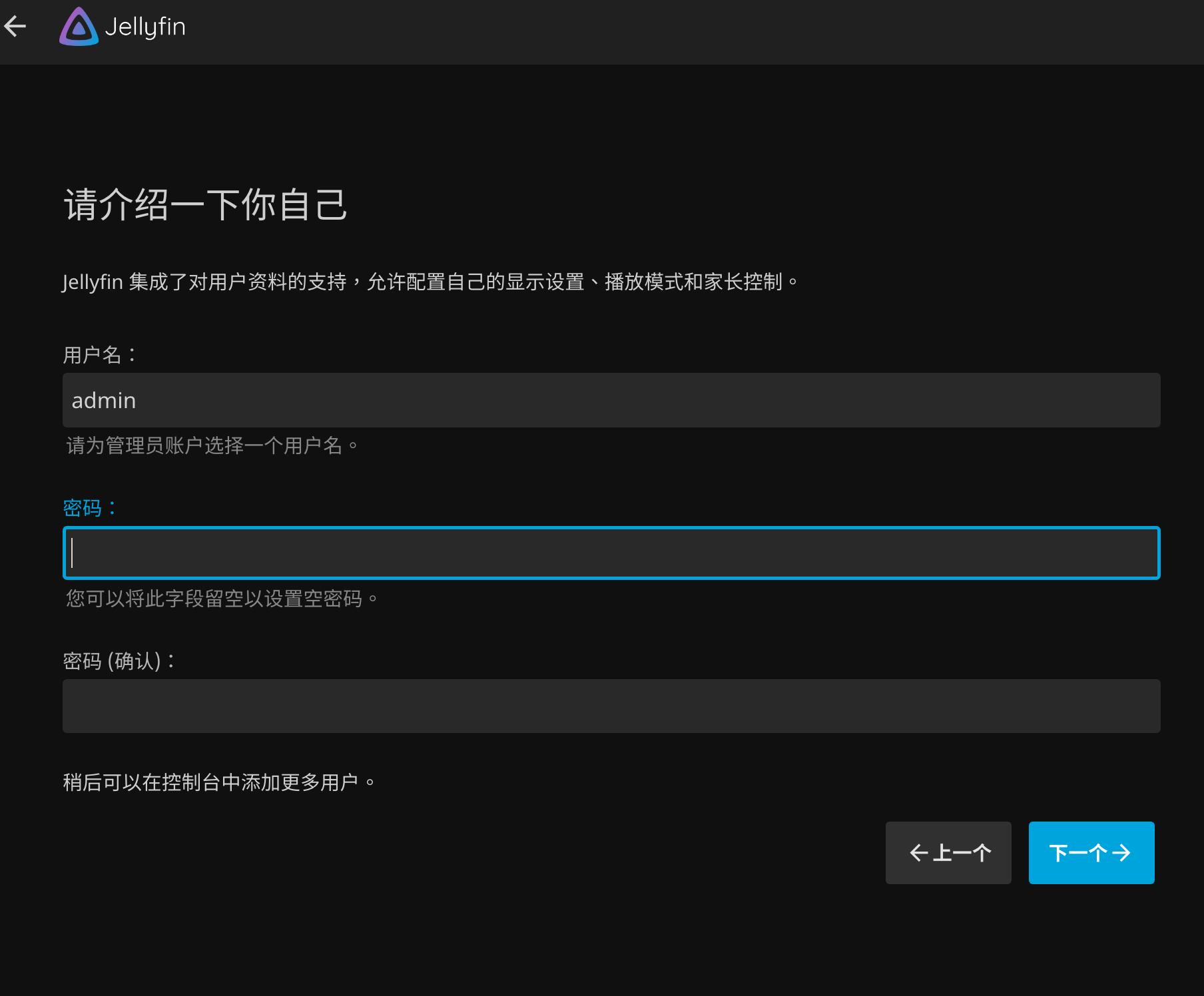
Task: Click the left-pointing arrow at top left
Action: (16, 26)
